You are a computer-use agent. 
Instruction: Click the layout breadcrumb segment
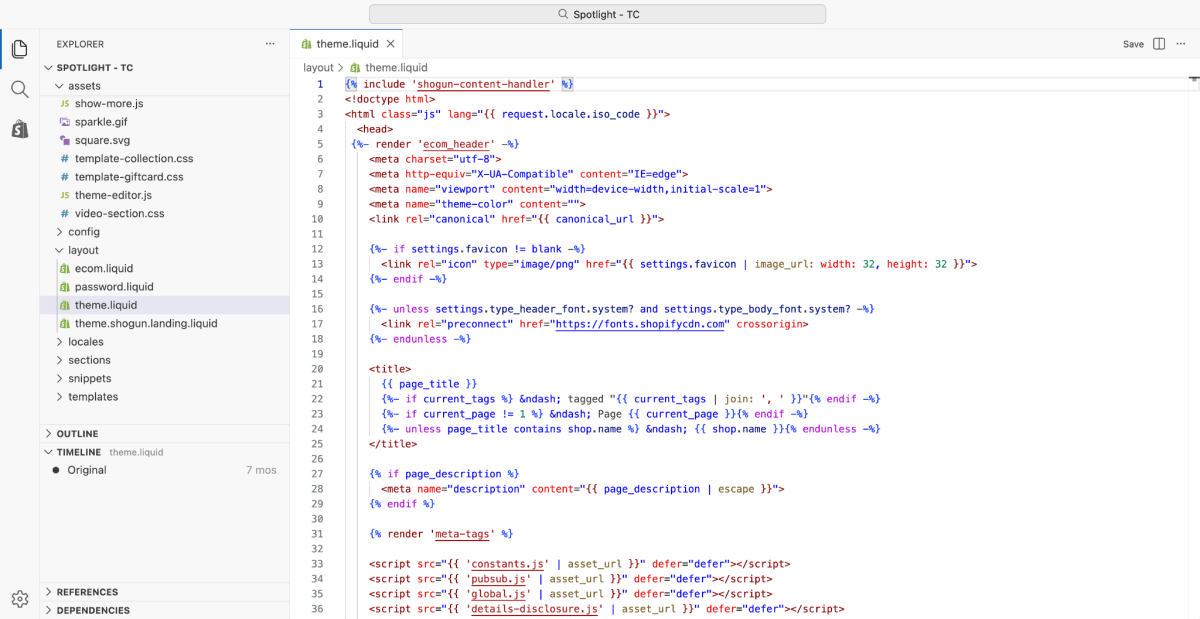pos(318,68)
